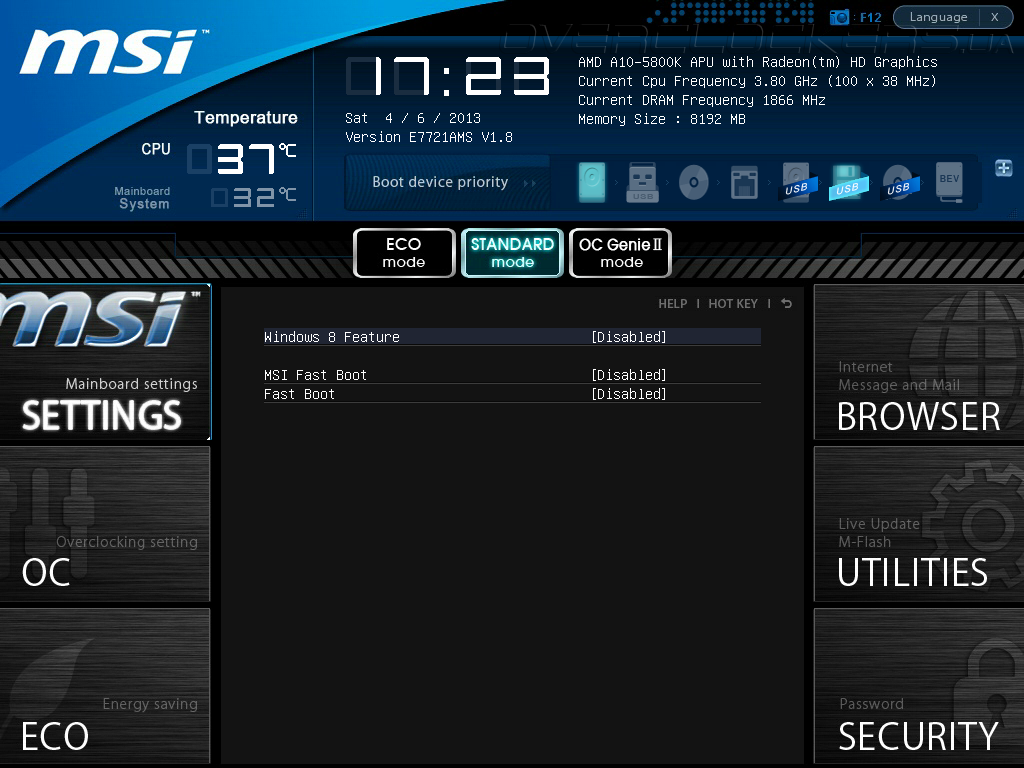Viewport: 1024px width, 768px height.
Task: Click the Current DRAM Frequency 1866 MHz text
Action: [702, 100]
